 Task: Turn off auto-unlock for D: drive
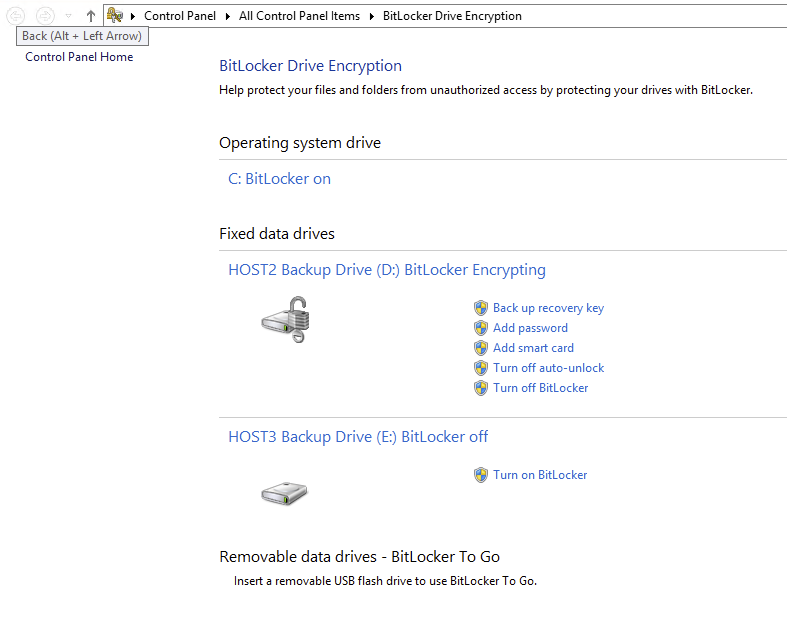[548, 368]
